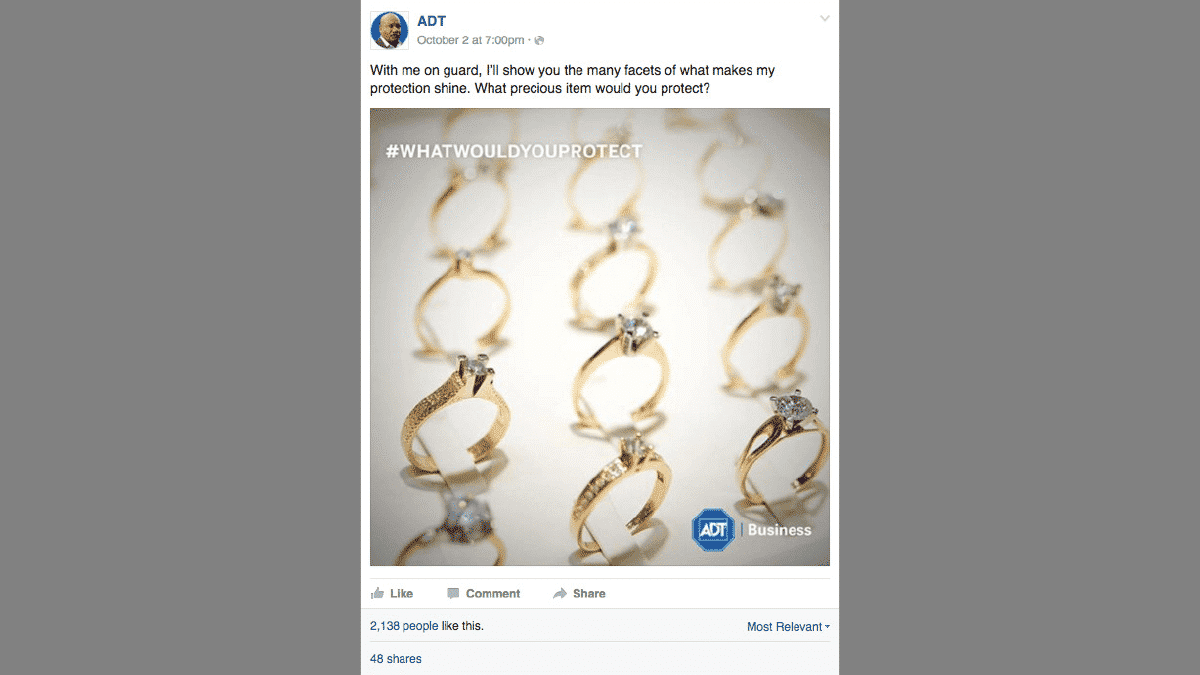Open the ADT page name link
This screenshot has width=1200, height=675.
click(432, 21)
